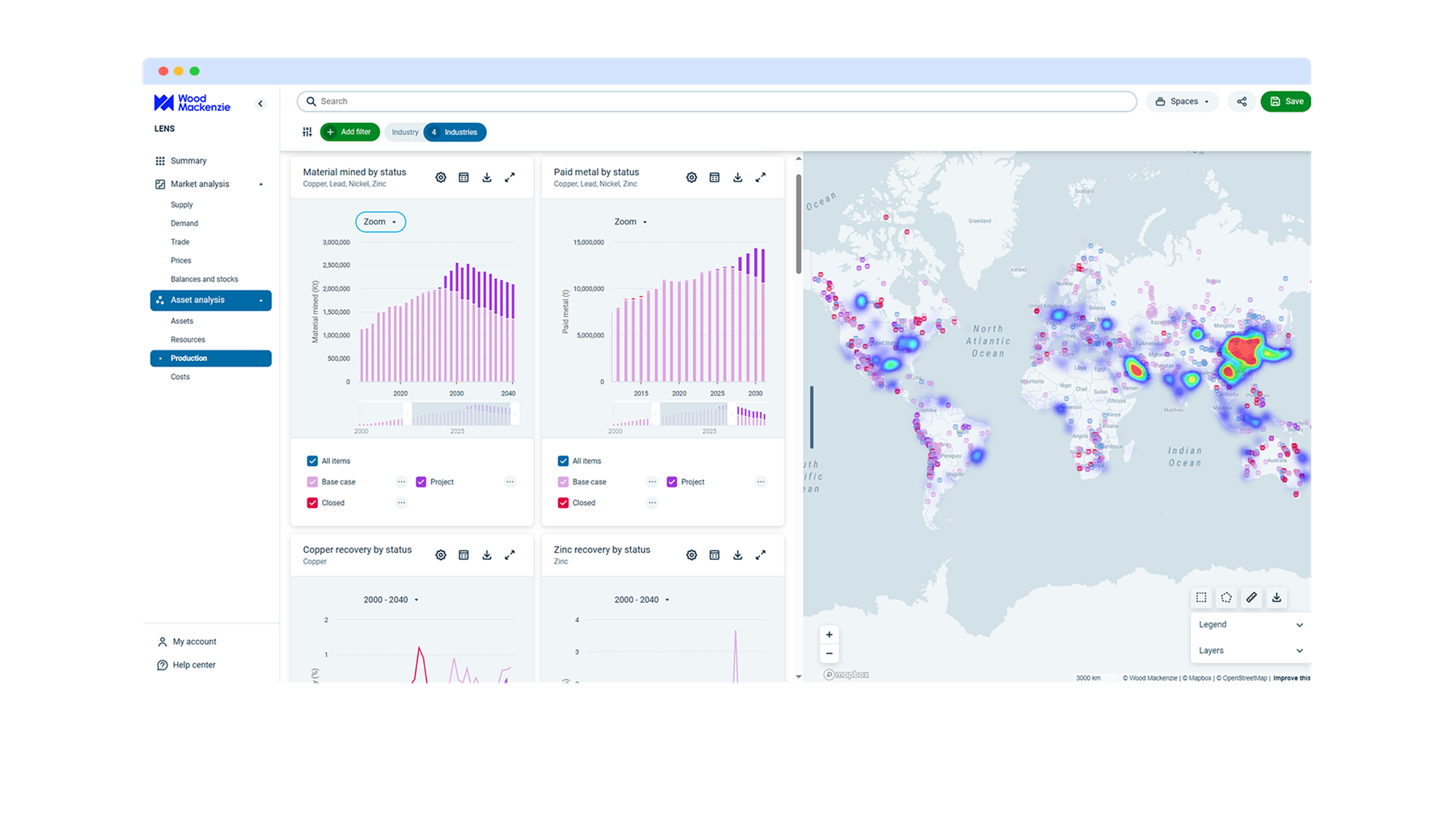
Task: Click the green Save button
Action: coord(1285,102)
